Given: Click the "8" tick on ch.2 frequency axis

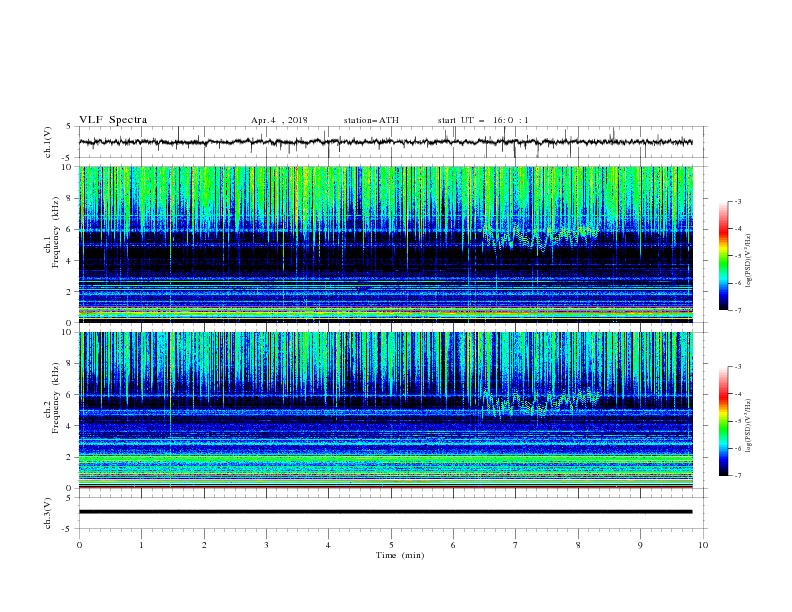Looking at the screenshot, I should click(69, 364).
